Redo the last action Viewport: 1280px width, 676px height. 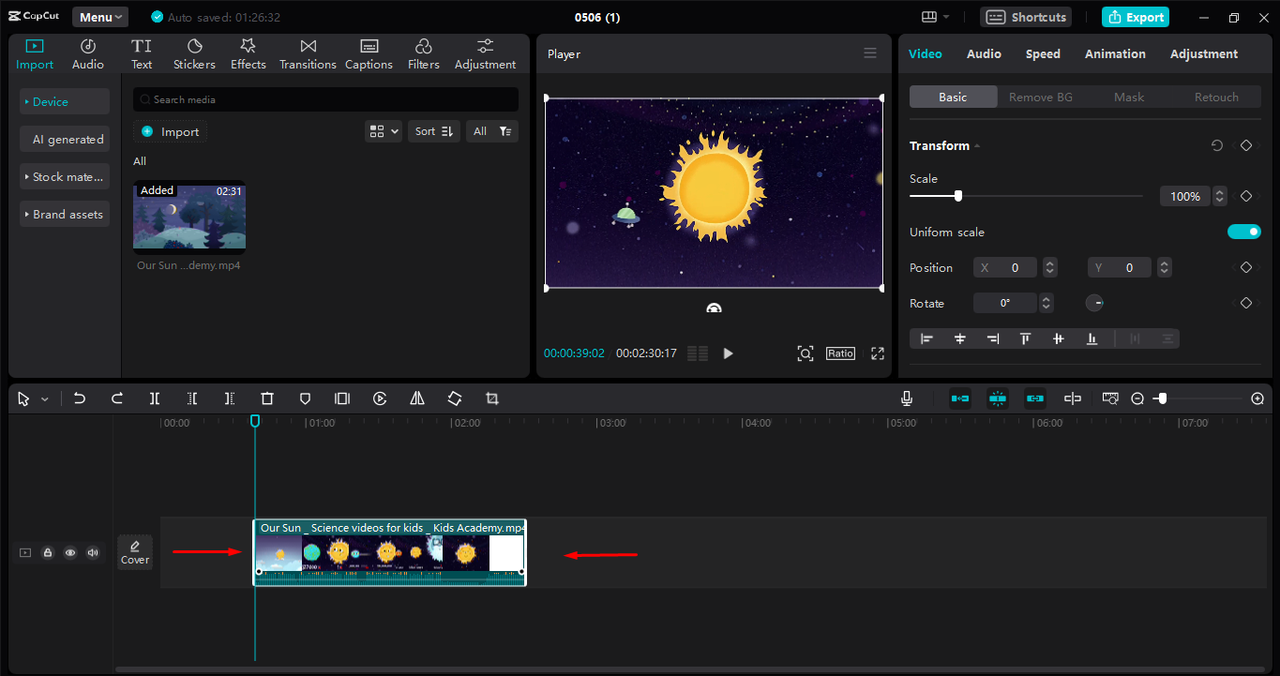click(117, 399)
